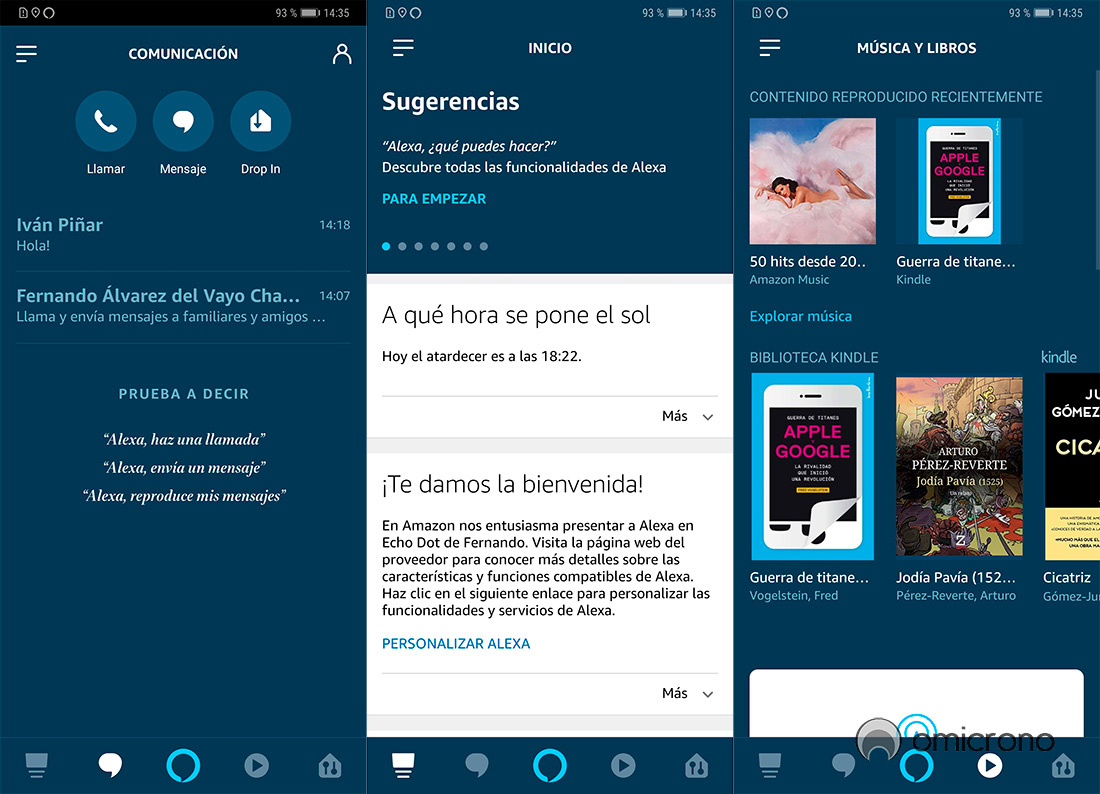Select fifth suggestion carousel dot

451,246
